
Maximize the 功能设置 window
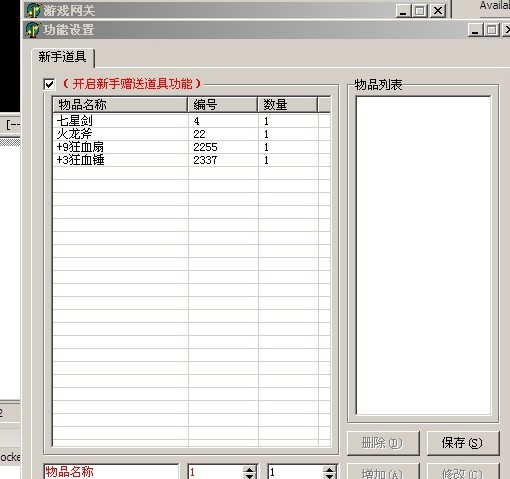tap(492, 30)
